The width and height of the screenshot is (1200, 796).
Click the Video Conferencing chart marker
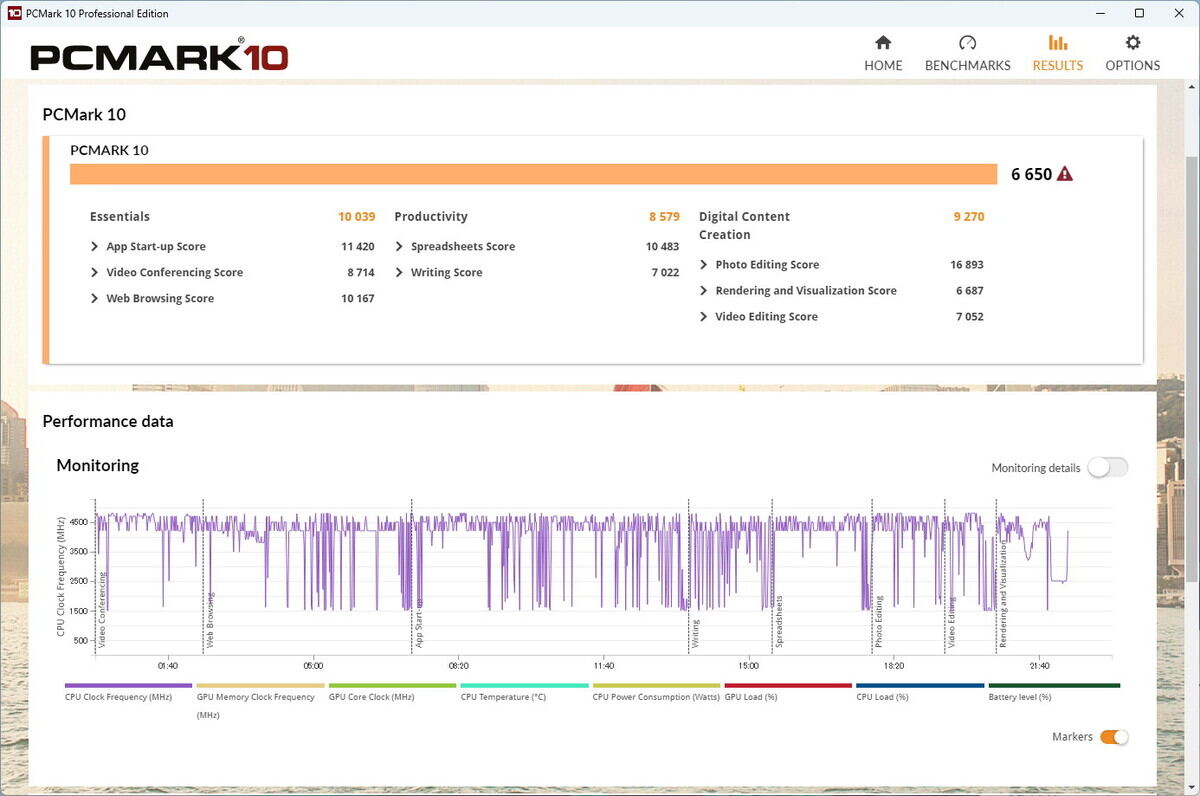[x=102, y=610]
